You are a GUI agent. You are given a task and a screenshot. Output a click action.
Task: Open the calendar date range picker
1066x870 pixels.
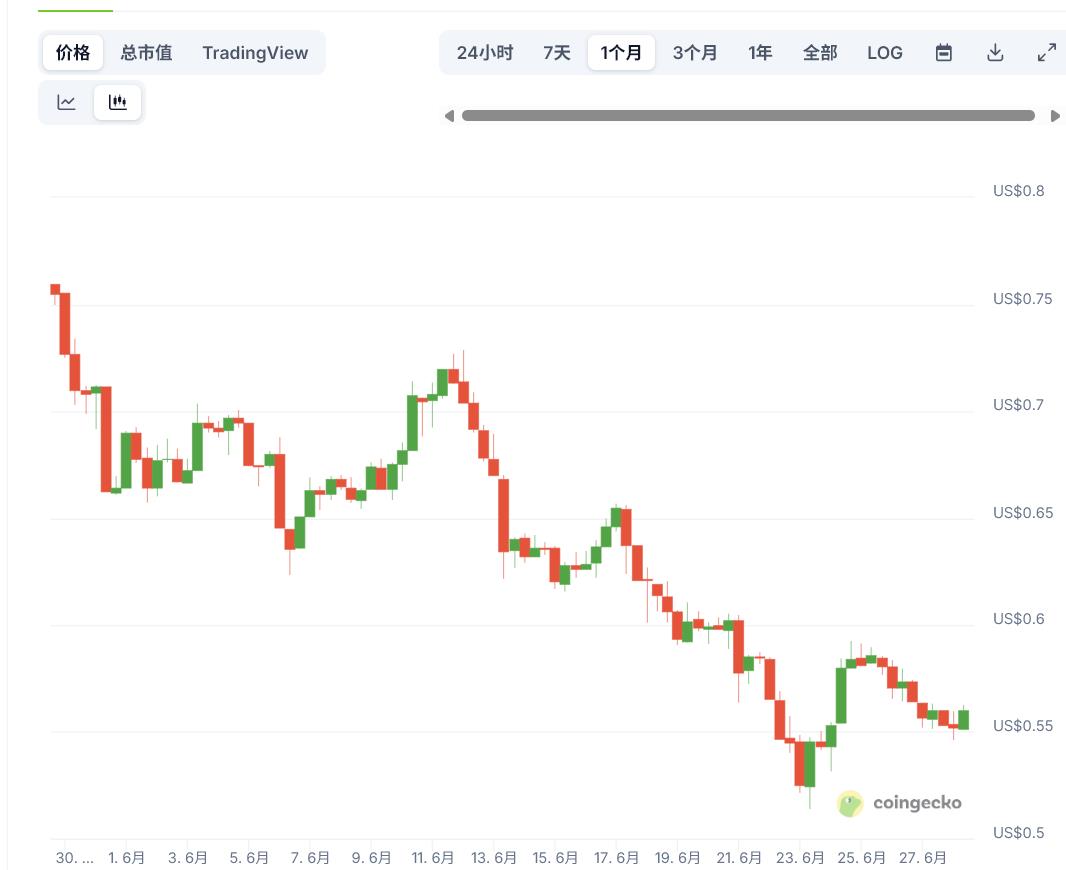(x=943, y=53)
